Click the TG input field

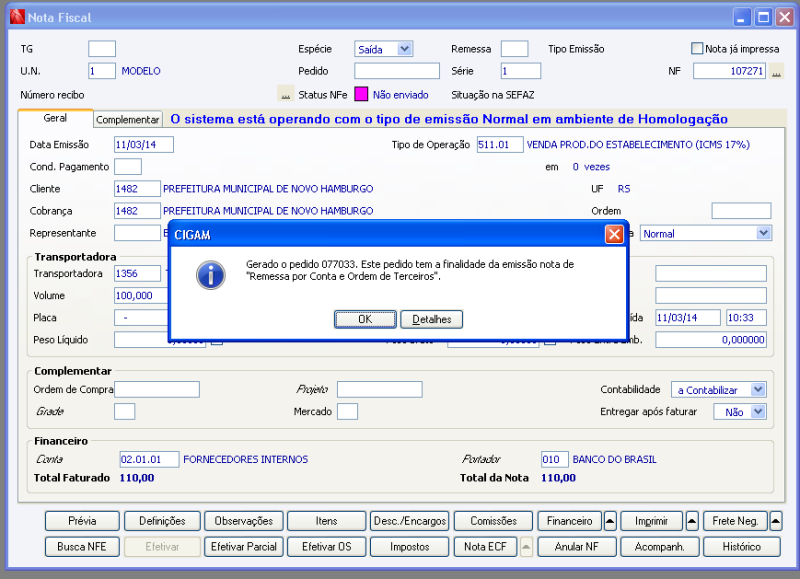pyautogui.click(x=102, y=49)
